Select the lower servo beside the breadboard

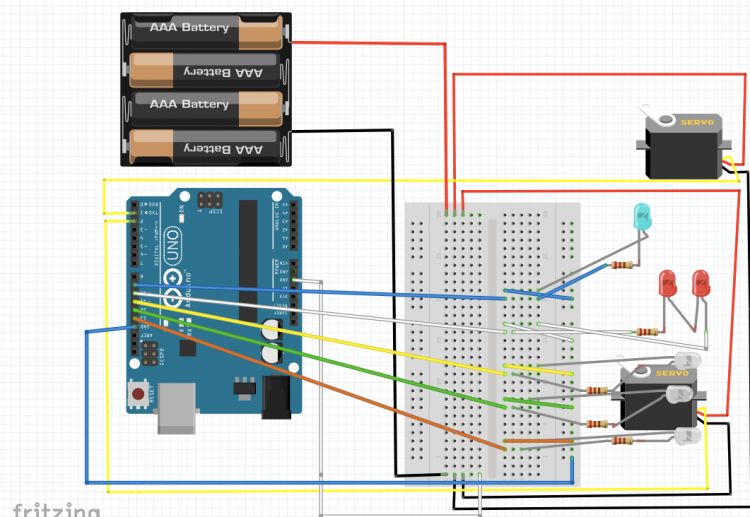(x=655, y=398)
